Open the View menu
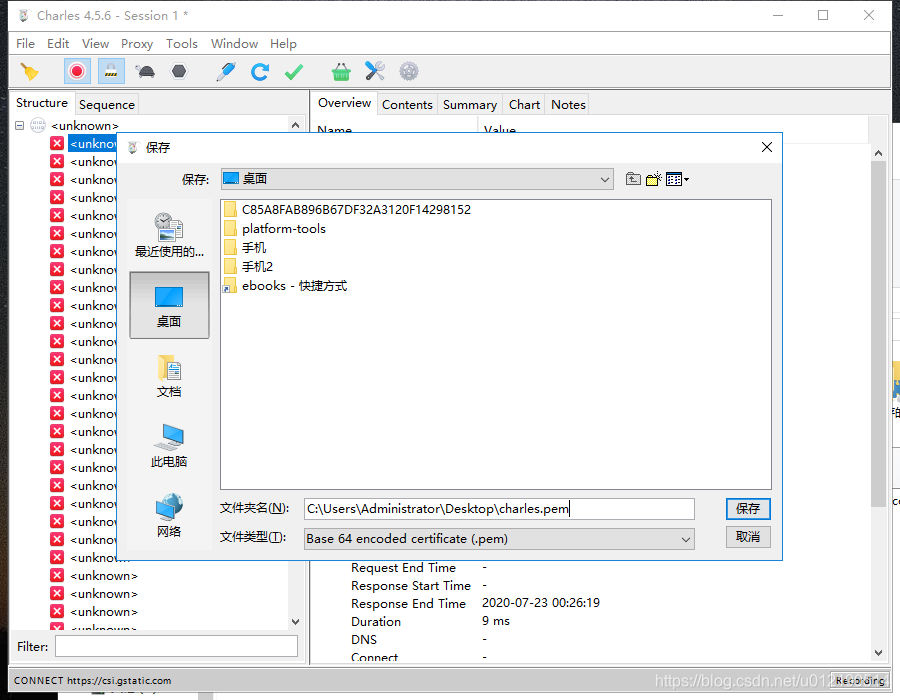This screenshot has width=900, height=700. click(x=95, y=44)
